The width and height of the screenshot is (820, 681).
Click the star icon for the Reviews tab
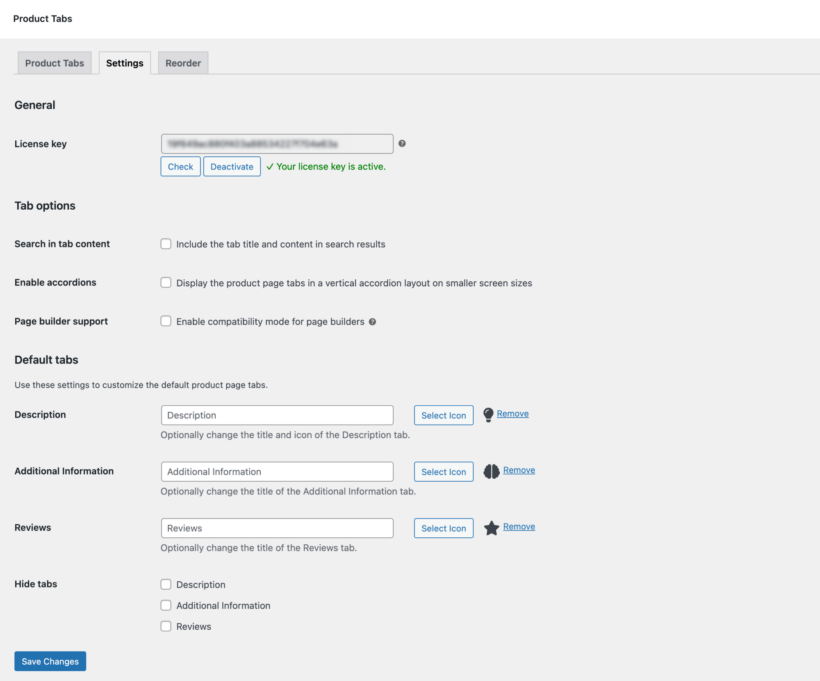tap(490, 527)
